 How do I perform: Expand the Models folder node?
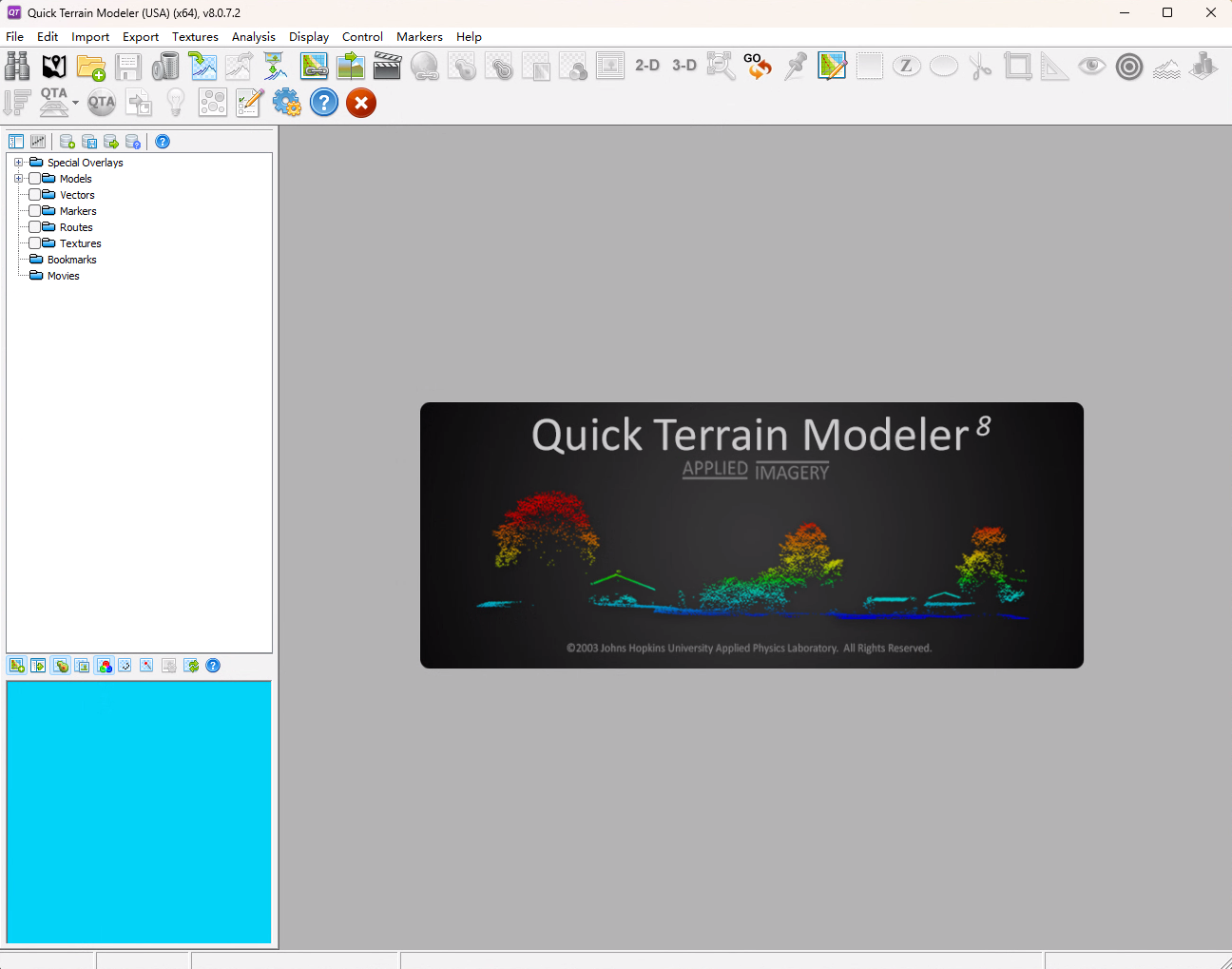pyautogui.click(x=18, y=179)
